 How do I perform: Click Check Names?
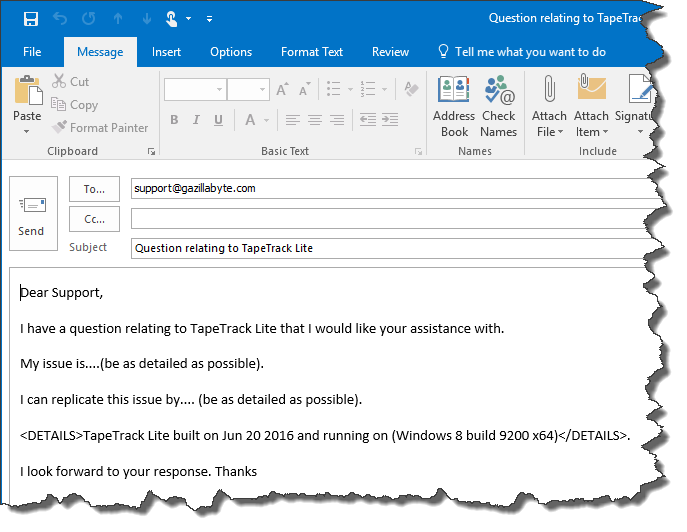499,106
